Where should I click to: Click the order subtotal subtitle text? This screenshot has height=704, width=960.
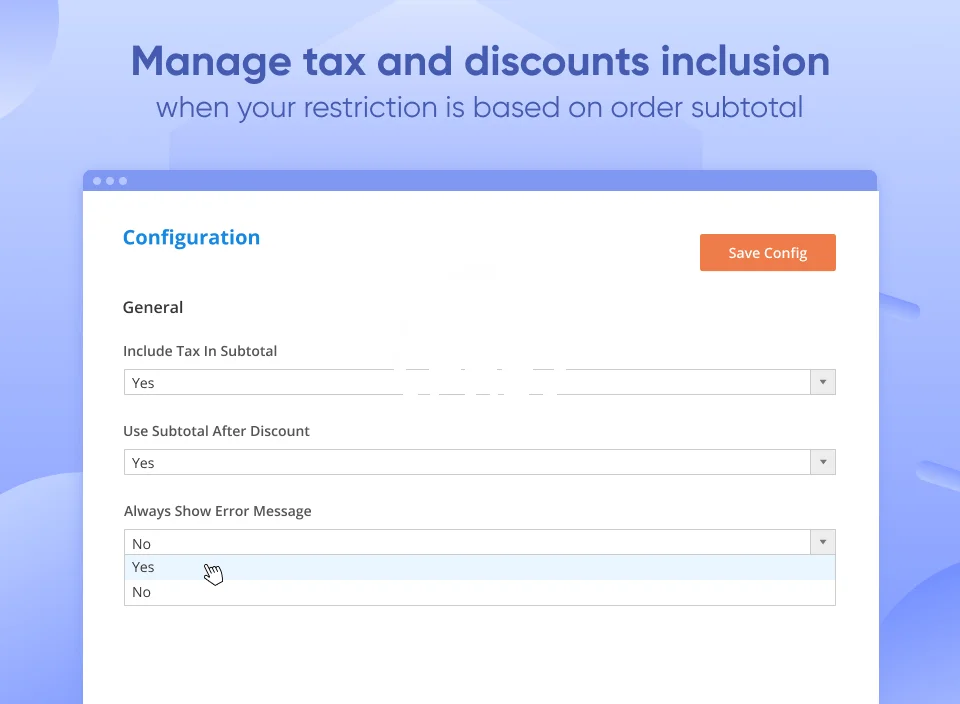point(480,107)
